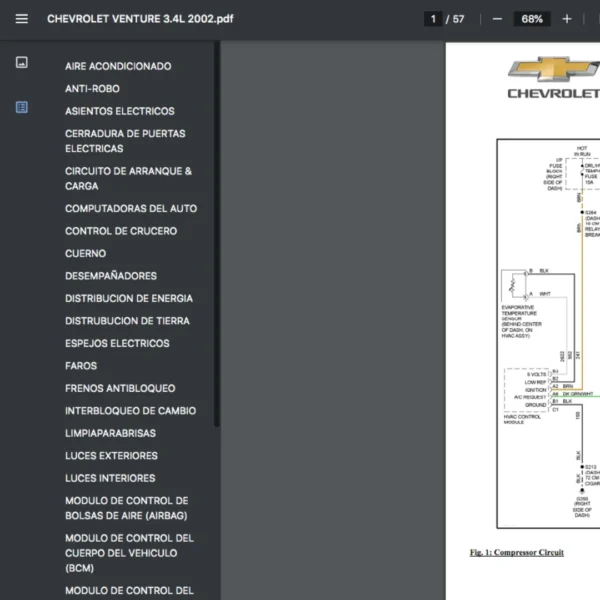Zoom in with the plus button
Viewport: 600px width, 600px height.
[x=567, y=19]
